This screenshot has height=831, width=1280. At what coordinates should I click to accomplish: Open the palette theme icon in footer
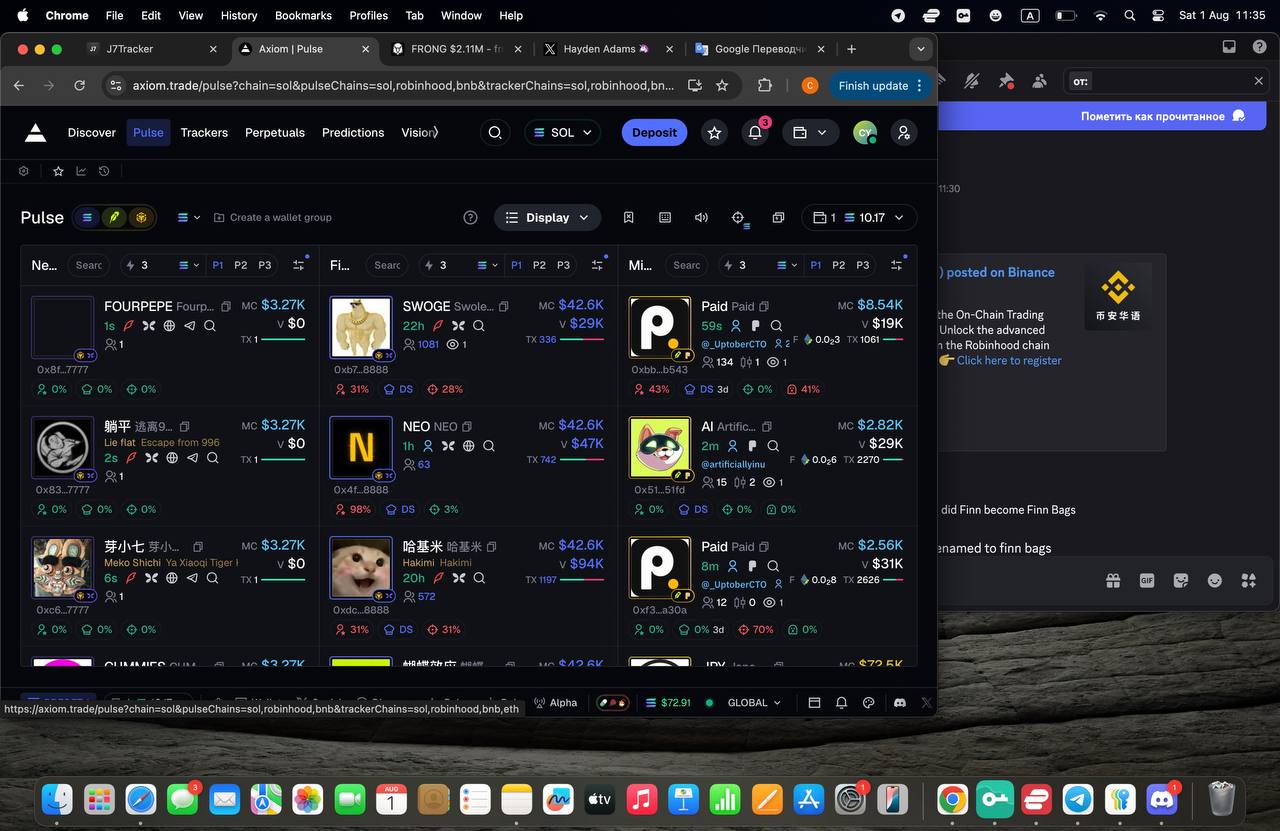coord(869,703)
